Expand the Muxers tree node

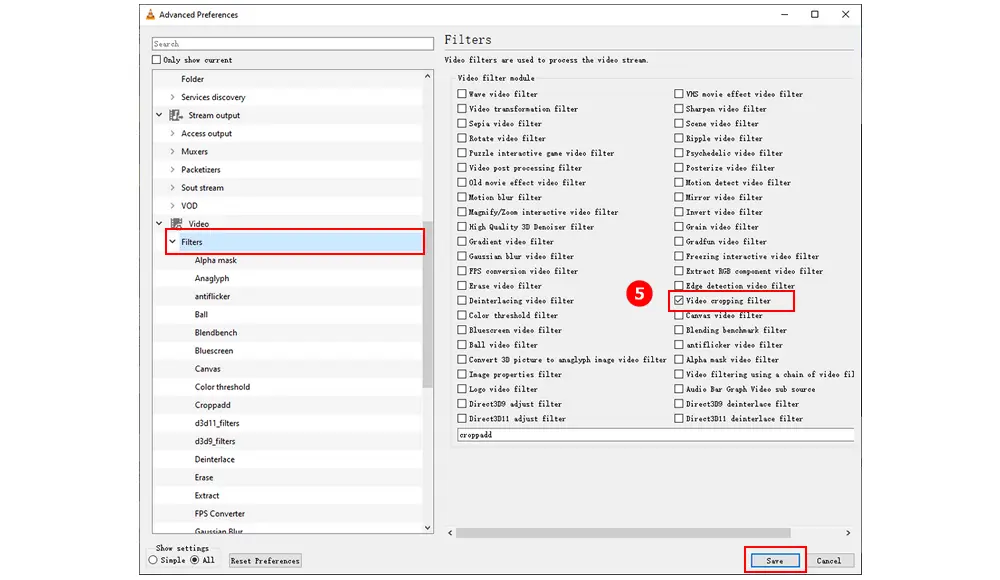point(172,151)
